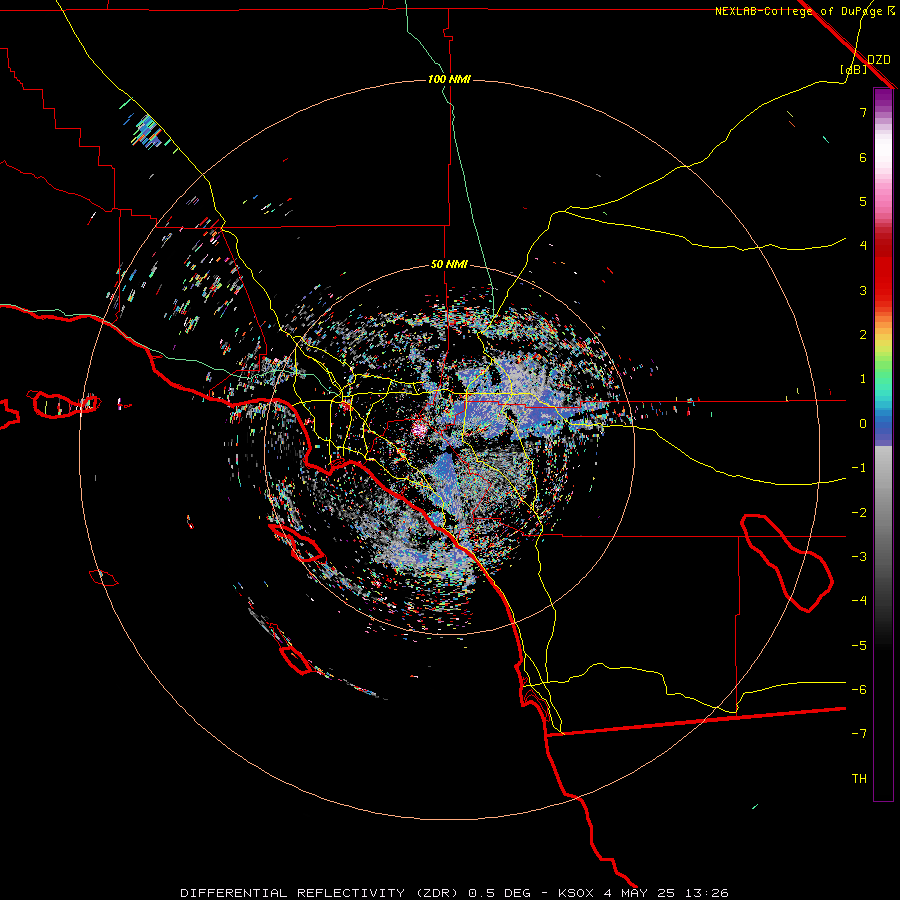Select the "-5" value on the dB scale
The image size is (900, 900).
tap(859, 646)
